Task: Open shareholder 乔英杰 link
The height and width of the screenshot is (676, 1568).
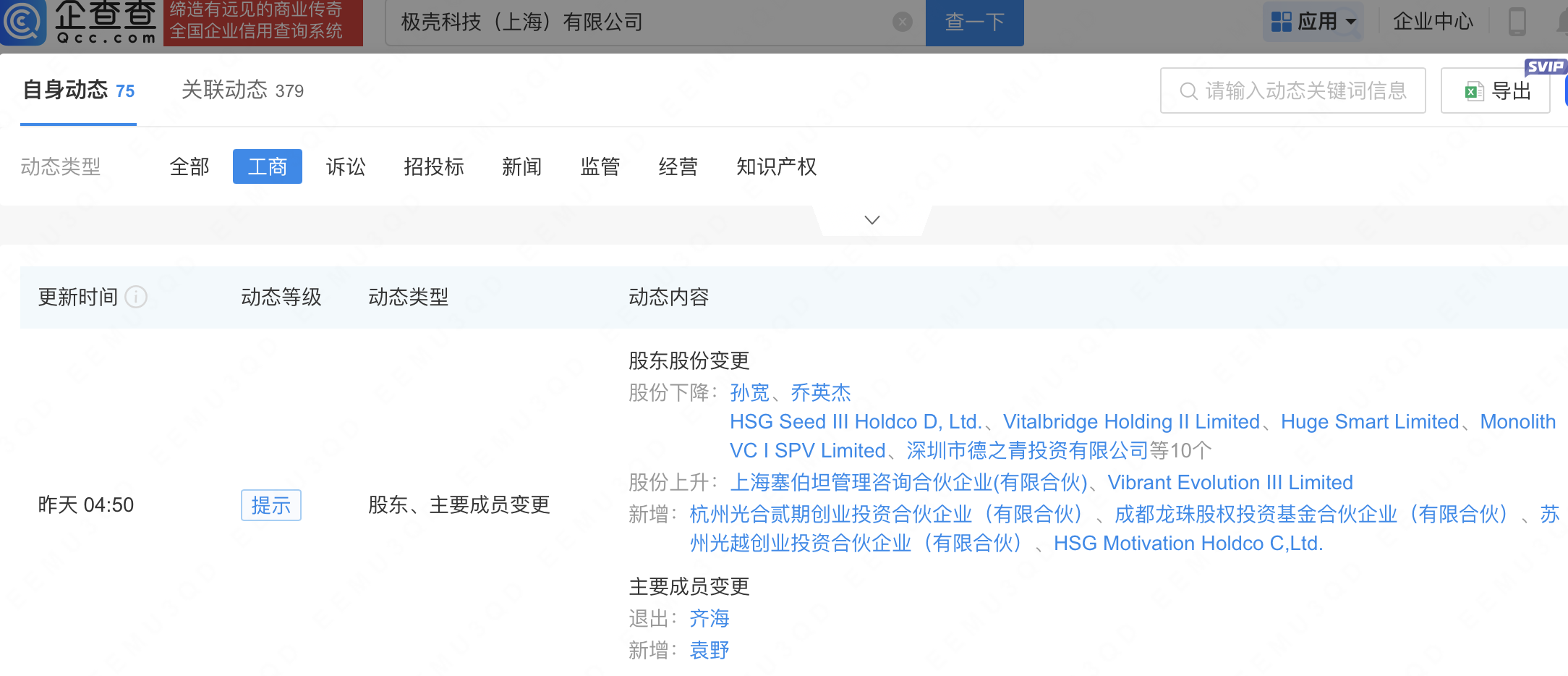Action: point(820,393)
